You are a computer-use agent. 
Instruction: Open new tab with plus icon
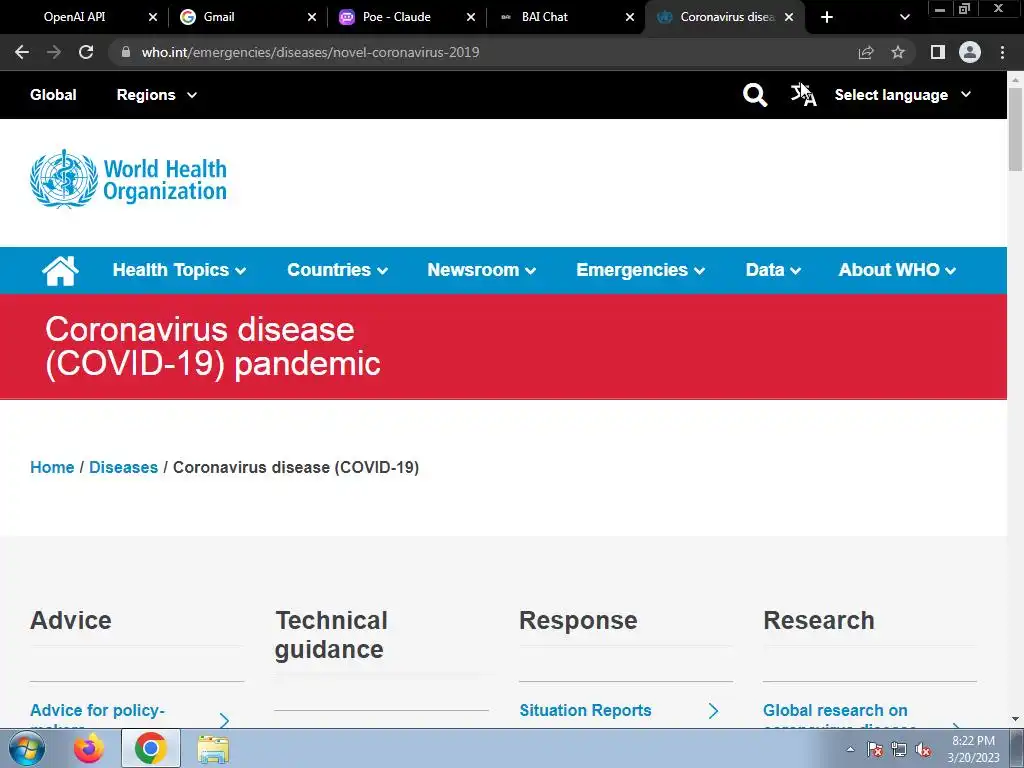[x=827, y=17]
